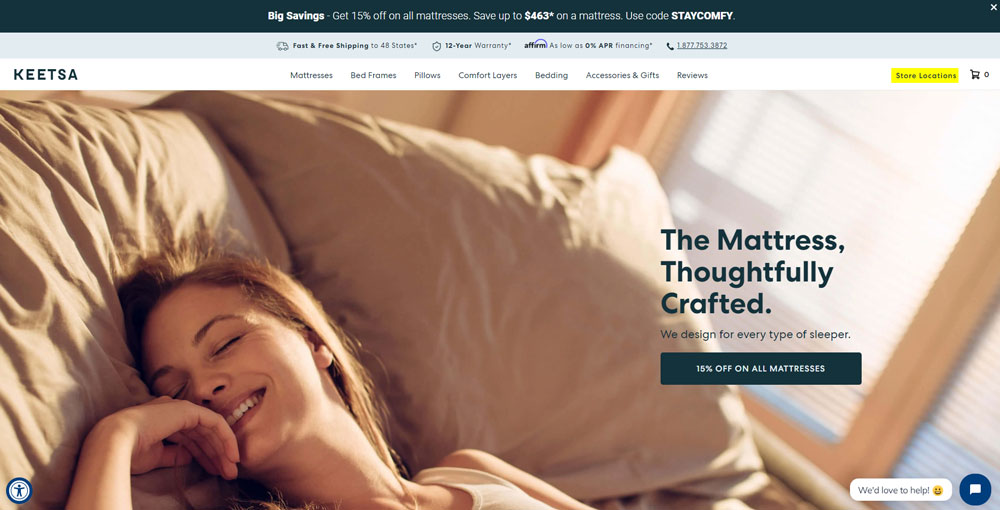Click the delivery truck shipping icon
The height and width of the screenshot is (510, 1000).
[x=282, y=46]
